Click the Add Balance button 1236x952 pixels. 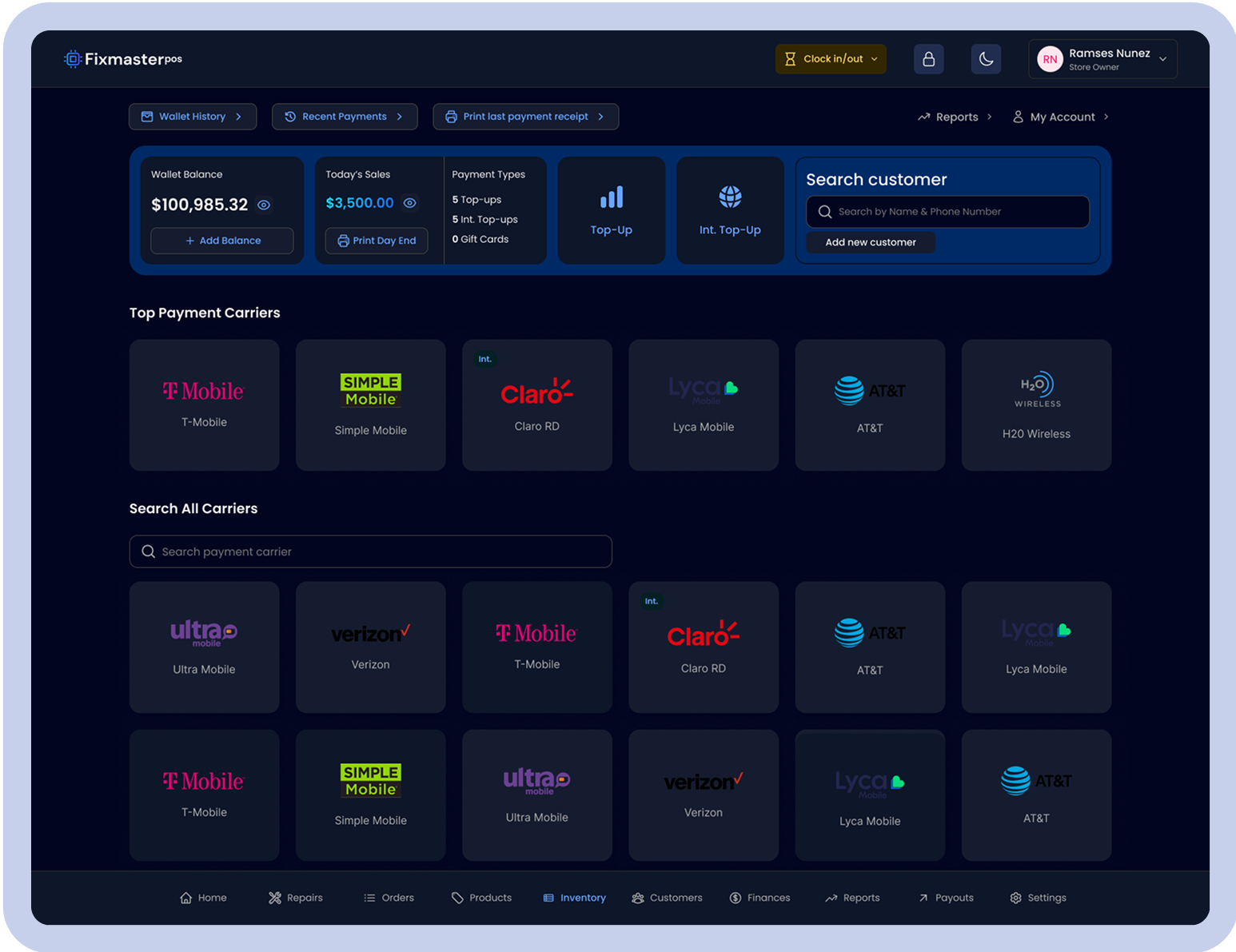(222, 241)
